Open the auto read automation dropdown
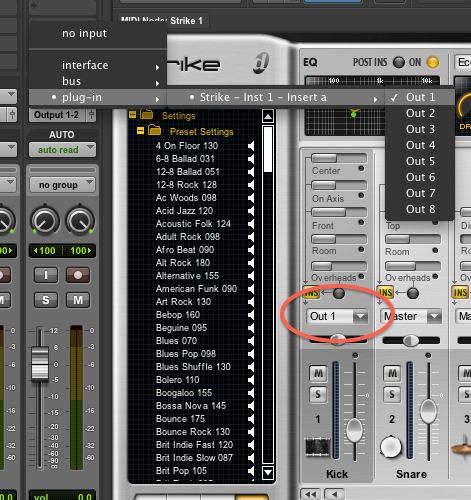This screenshot has height=500, width=471. pos(62,150)
